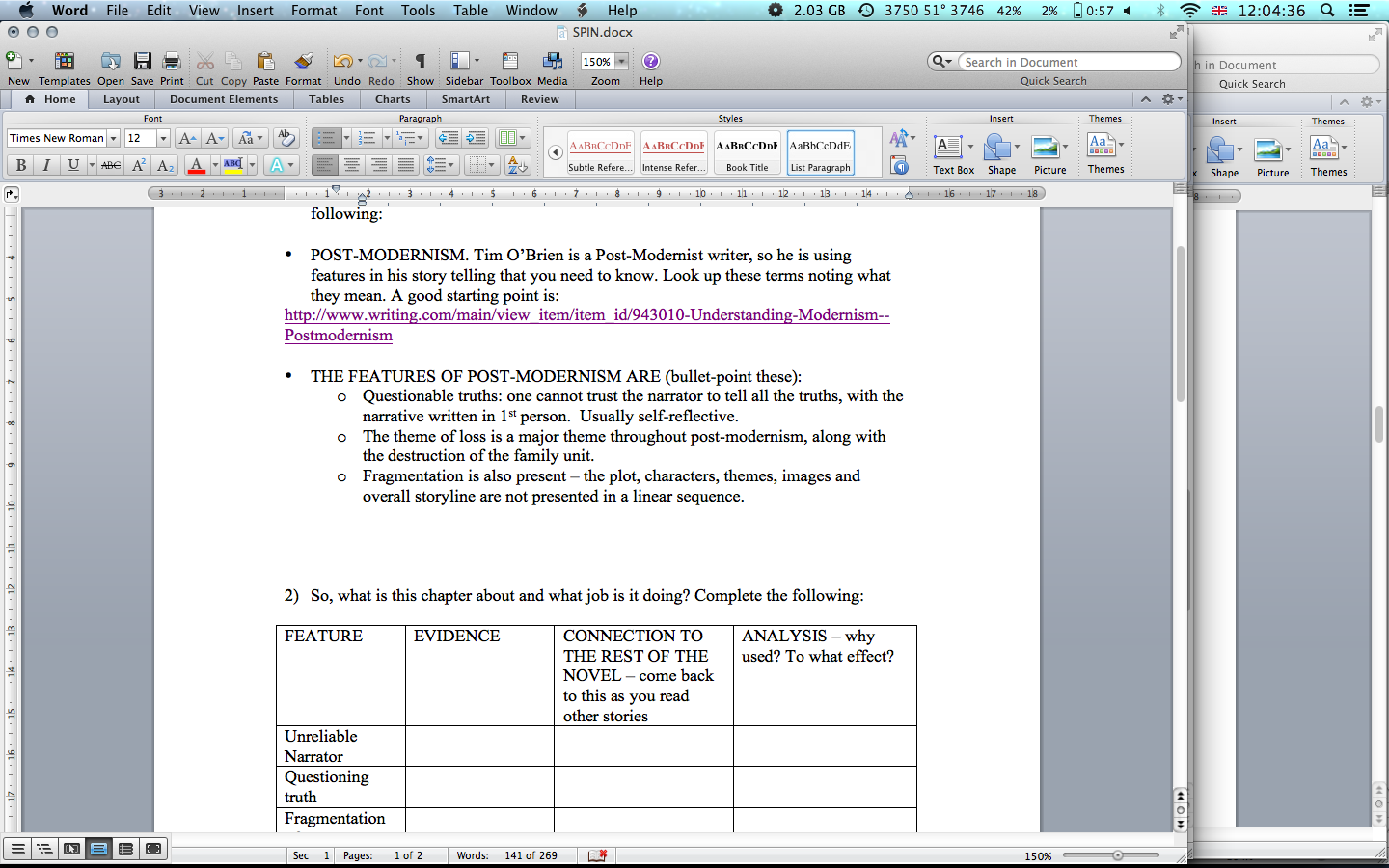1389x868 pixels.
Task: Save the document with Save icon
Action: coord(143,62)
